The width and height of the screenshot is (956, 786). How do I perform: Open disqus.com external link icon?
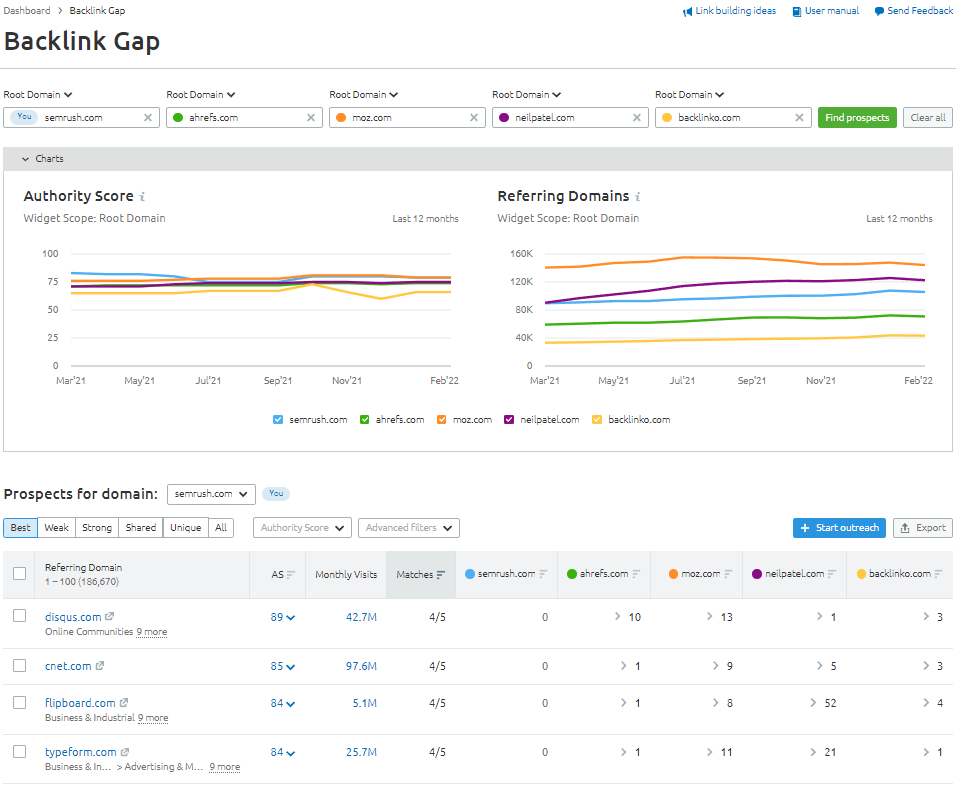point(110,616)
